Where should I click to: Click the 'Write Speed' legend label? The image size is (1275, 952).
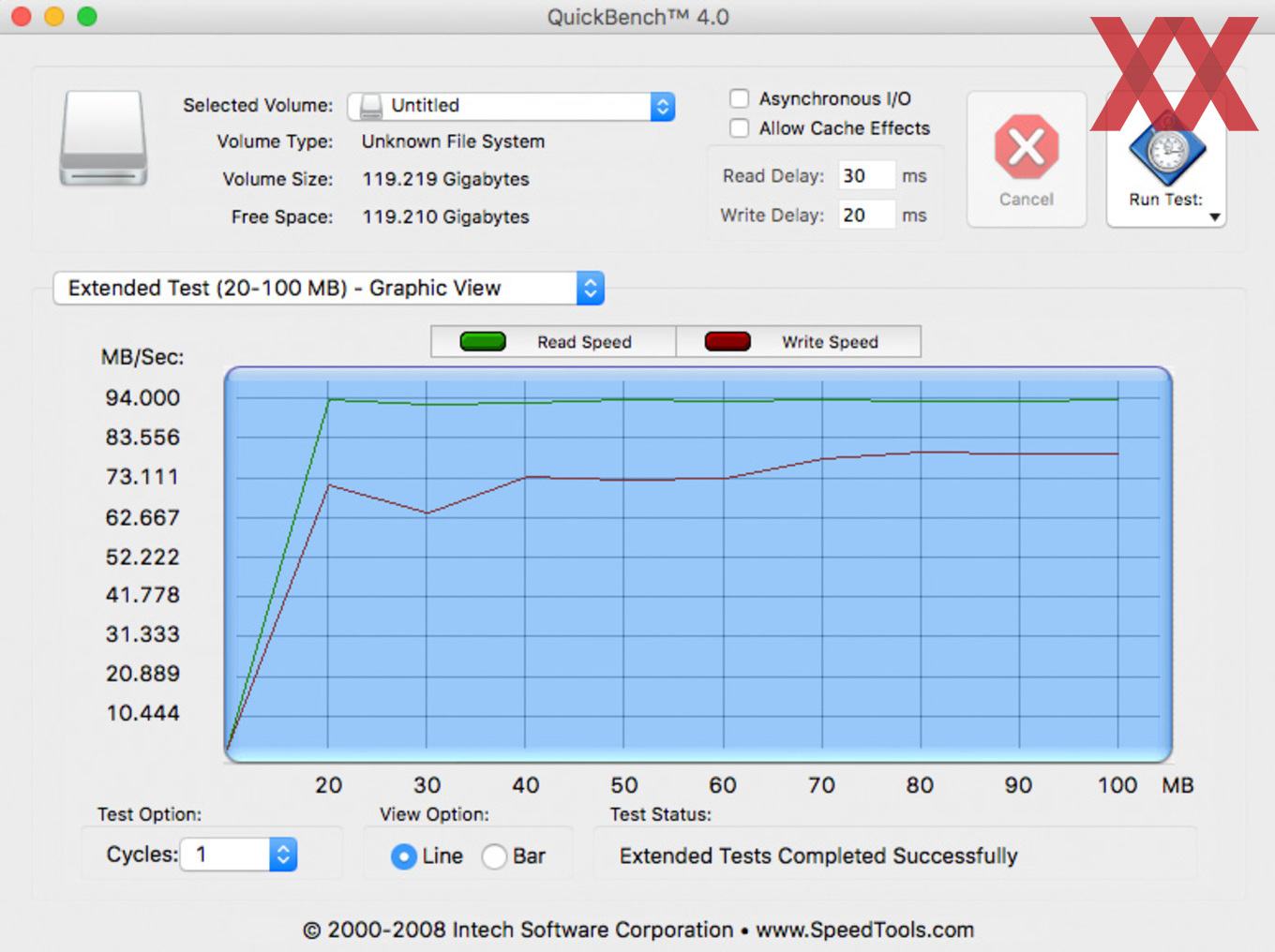(x=830, y=342)
